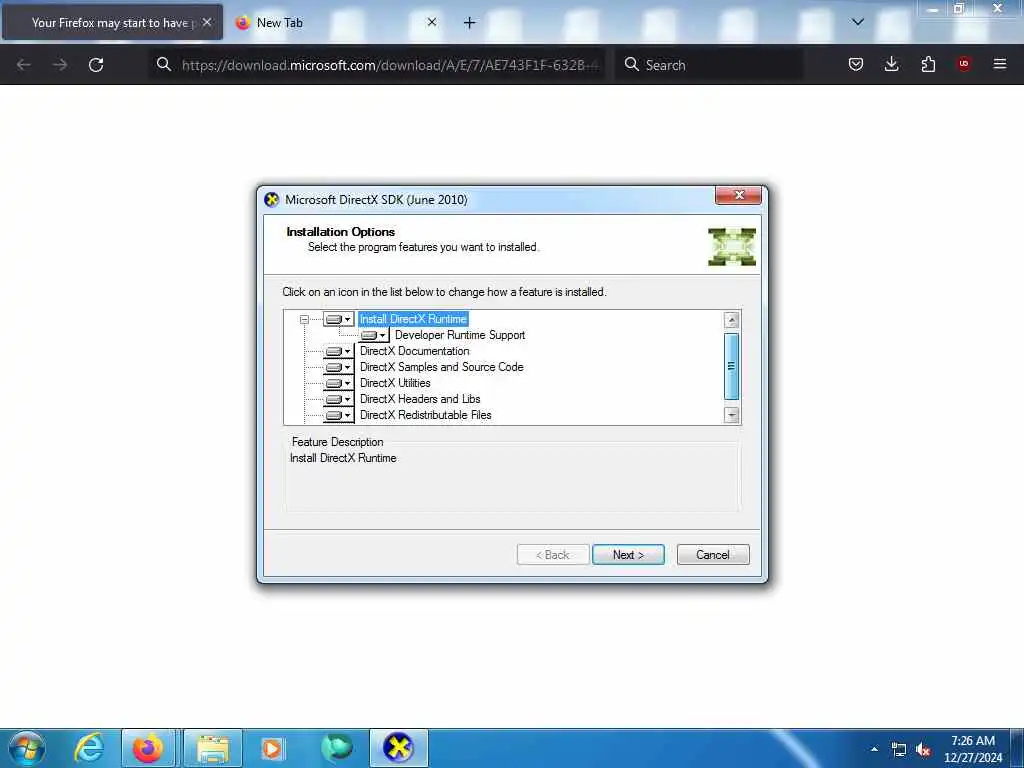This screenshot has height=768, width=1024.
Task: Open the Firefox Downloads panel icon
Action: tap(891, 64)
